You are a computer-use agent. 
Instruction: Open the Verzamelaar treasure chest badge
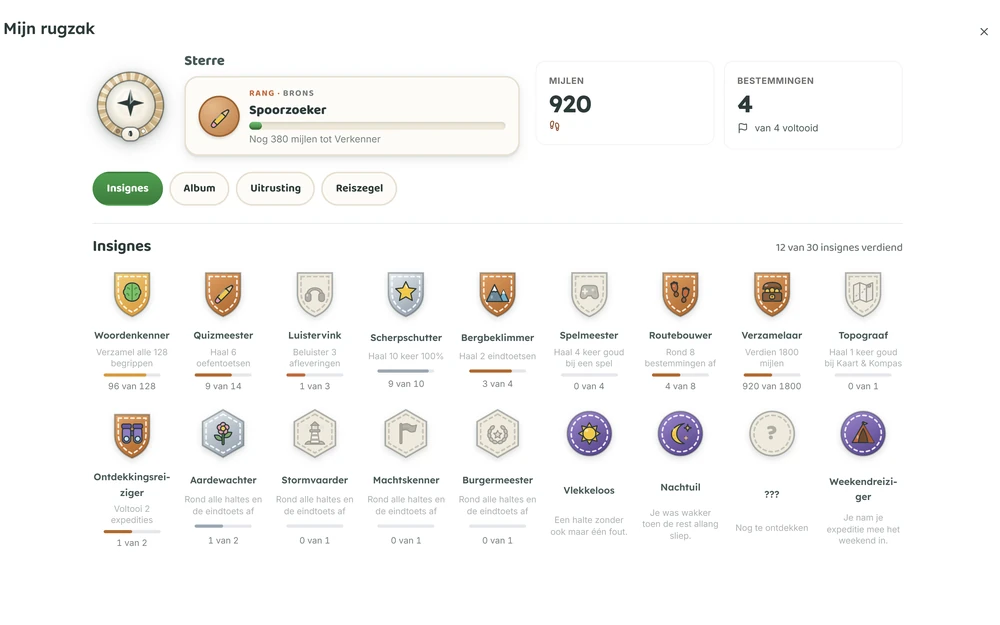[772, 294]
